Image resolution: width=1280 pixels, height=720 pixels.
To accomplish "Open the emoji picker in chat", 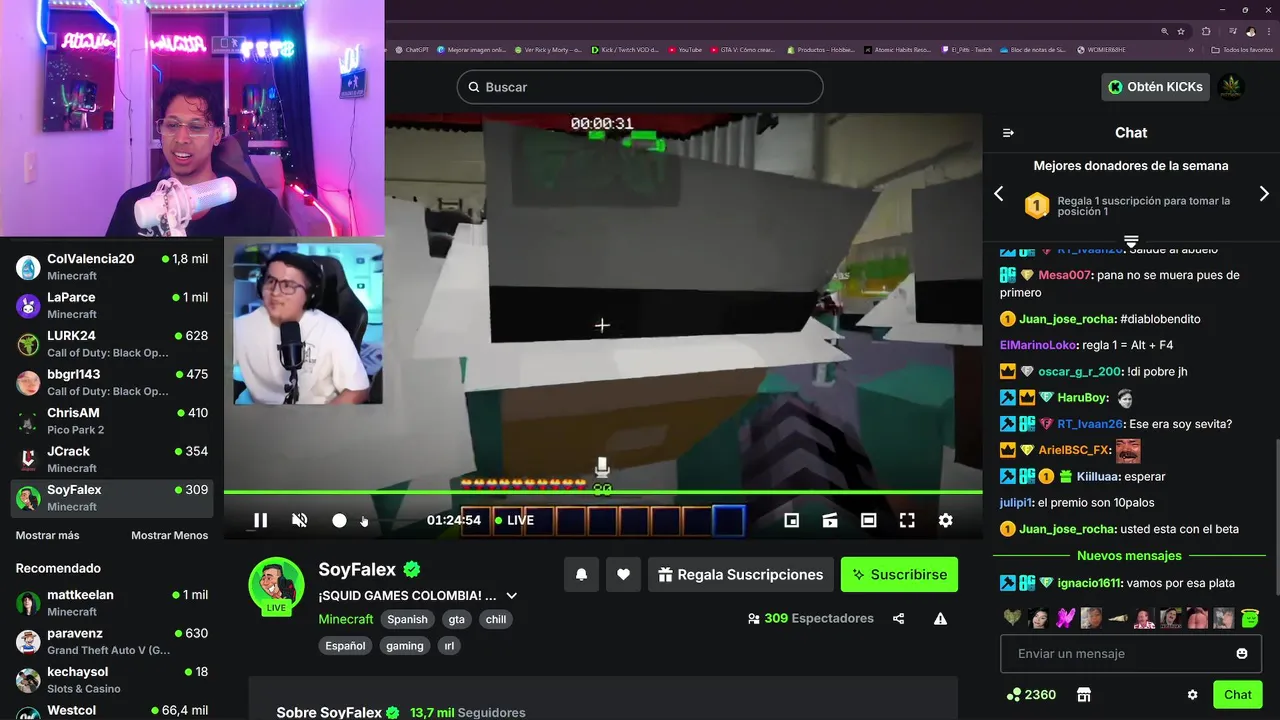I will [1242, 654].
